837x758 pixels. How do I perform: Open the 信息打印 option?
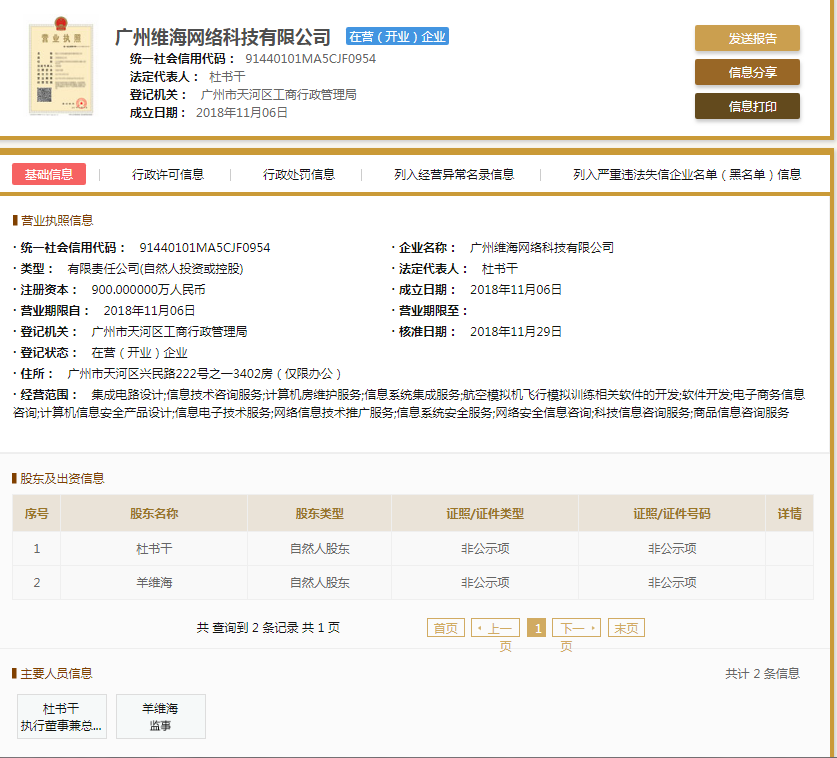(747, 106)
